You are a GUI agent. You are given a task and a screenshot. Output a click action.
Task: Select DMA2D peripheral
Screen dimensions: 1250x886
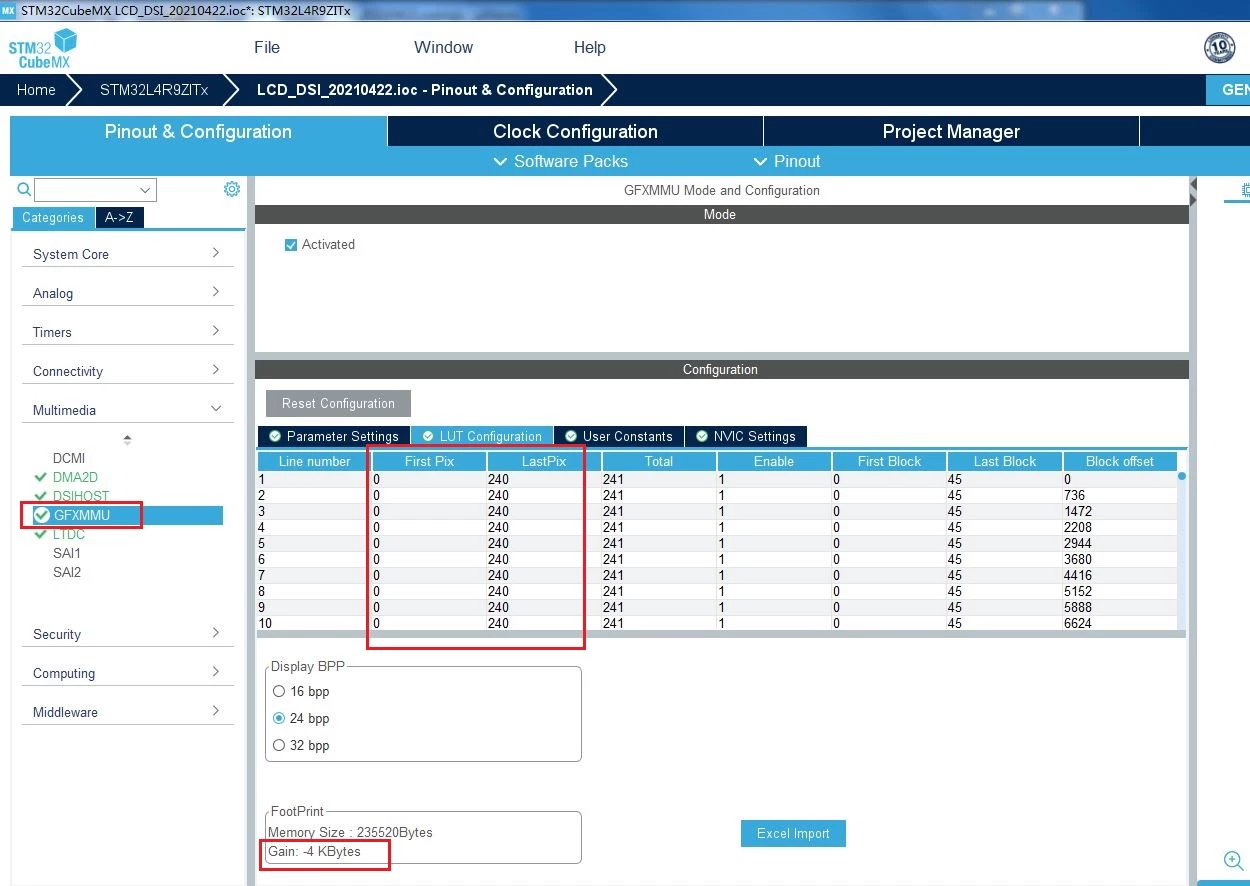click(x=75, y=477)
